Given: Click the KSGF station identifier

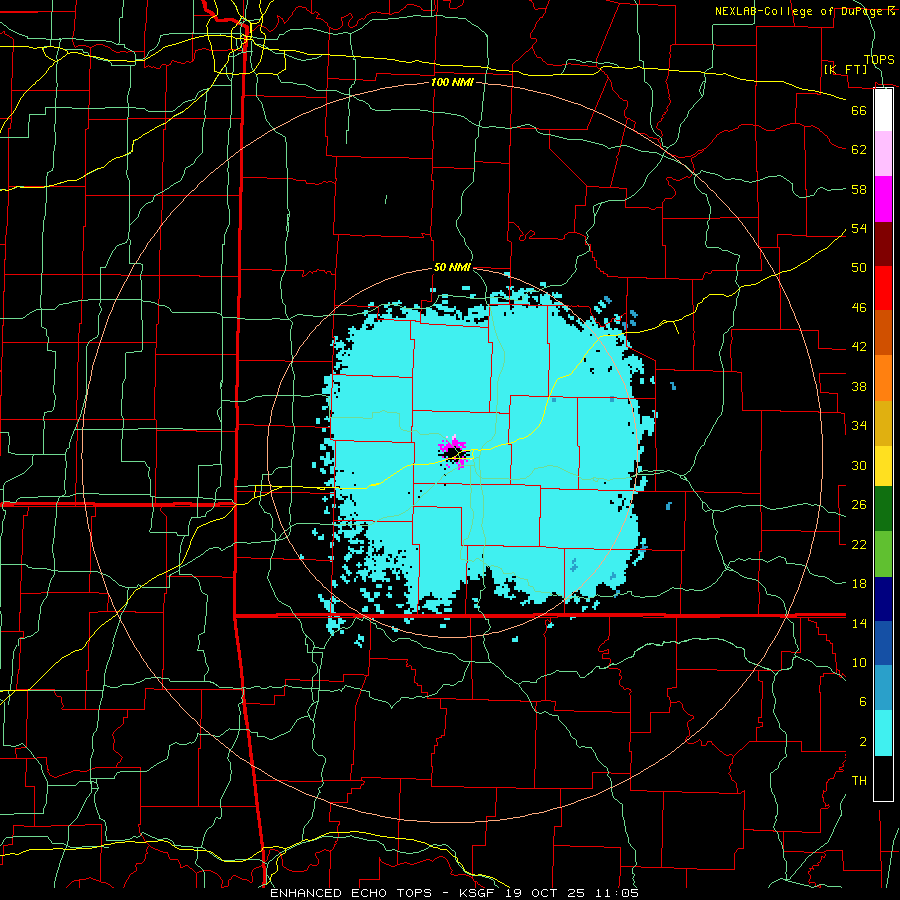Looking at the screenshot, I should (479, 893).
